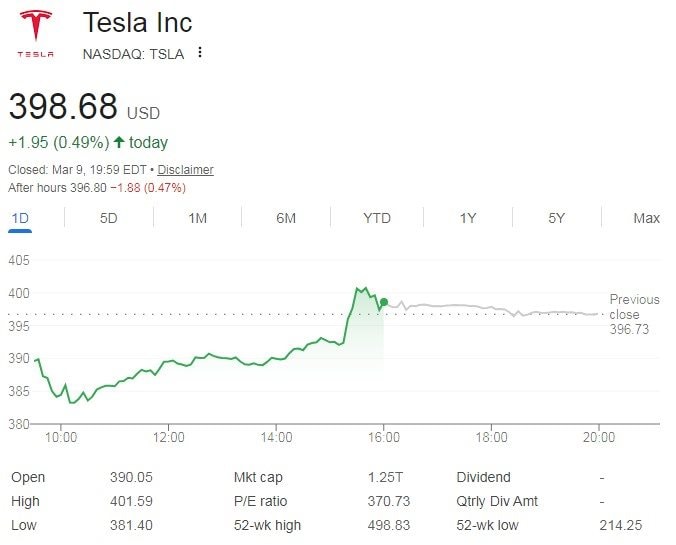The height and width of the screenshot is (545, 676).
Task: Click the Mkt cap value 1.25T
Action: click(384, 477)
